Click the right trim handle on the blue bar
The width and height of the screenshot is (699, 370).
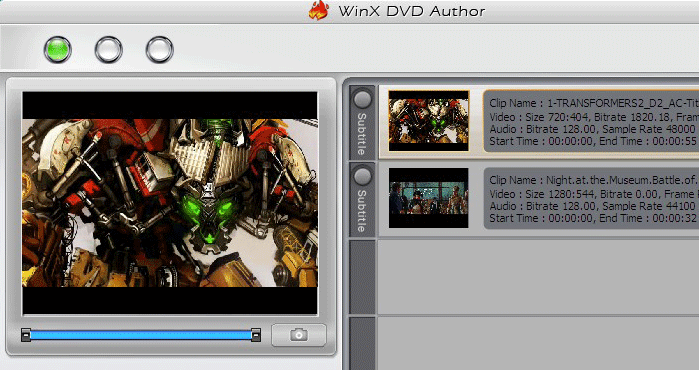[256, 335]
